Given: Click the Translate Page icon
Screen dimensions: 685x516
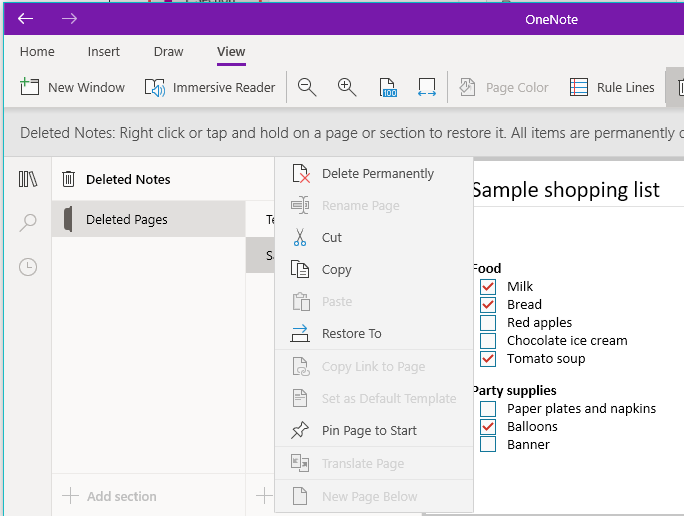Looking at the screenshot, I should (x=300, y=463).
